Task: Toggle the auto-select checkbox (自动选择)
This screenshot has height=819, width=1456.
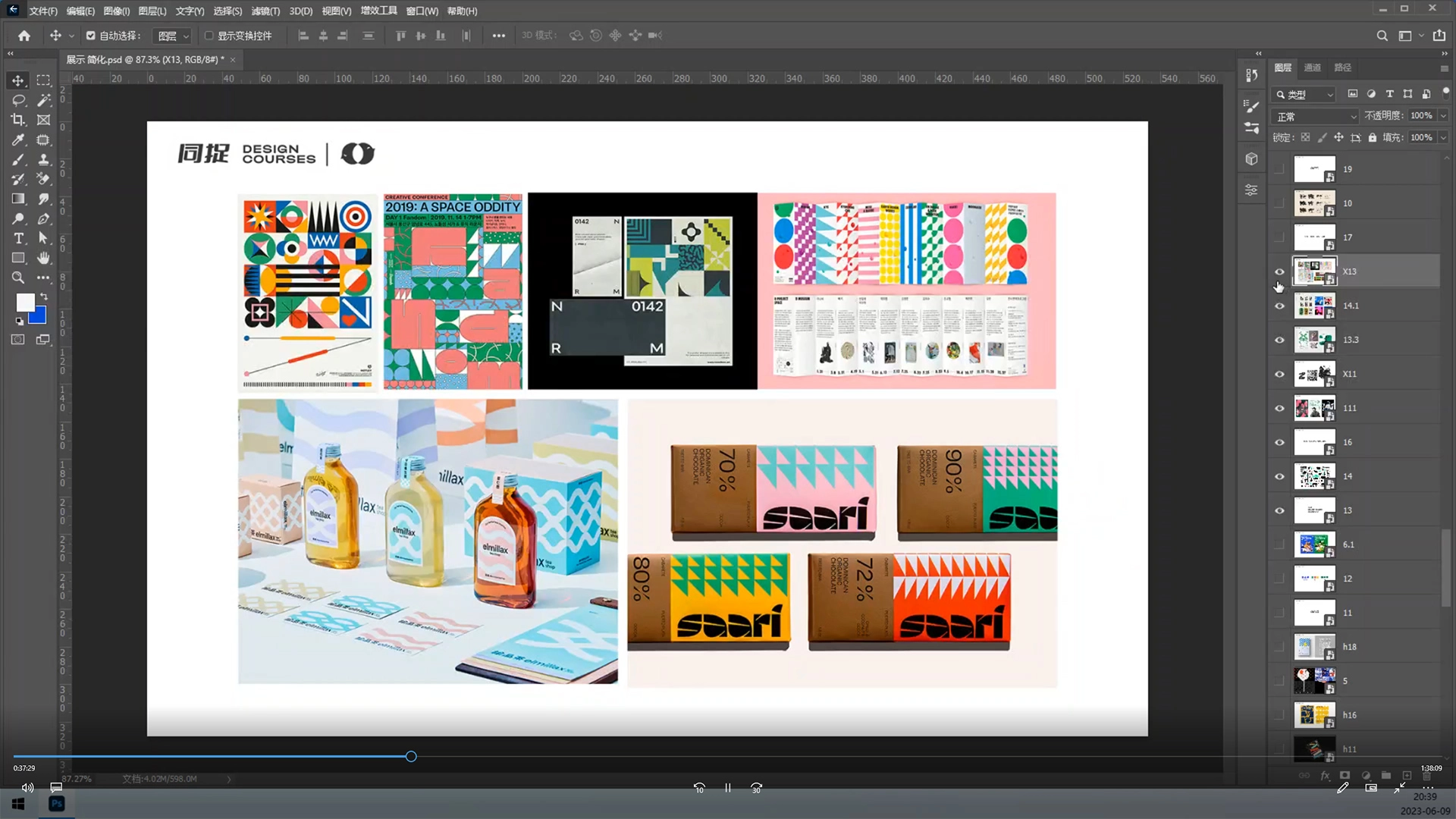Action: 91,36
